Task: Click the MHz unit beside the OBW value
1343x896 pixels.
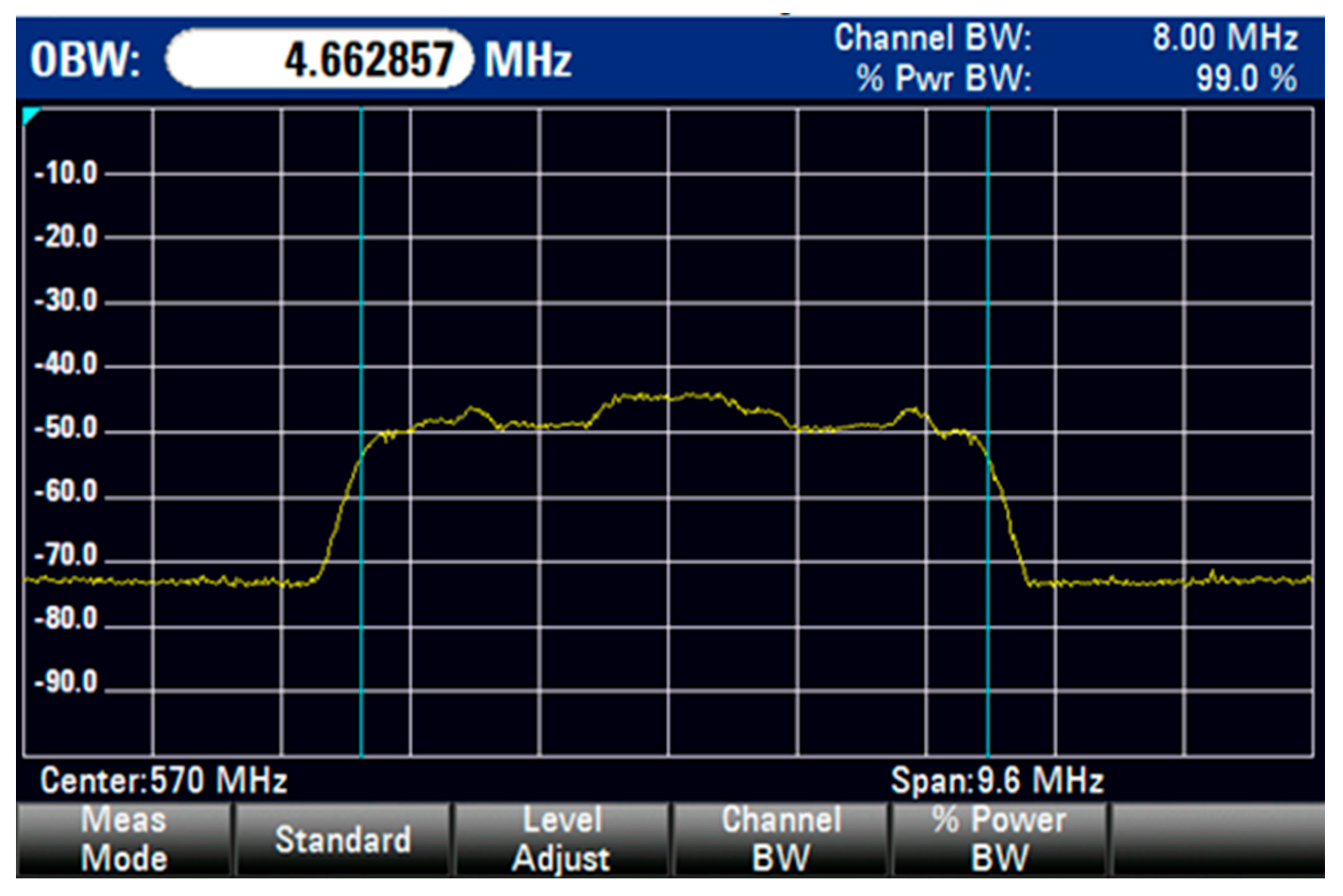Action: (527, 59)
